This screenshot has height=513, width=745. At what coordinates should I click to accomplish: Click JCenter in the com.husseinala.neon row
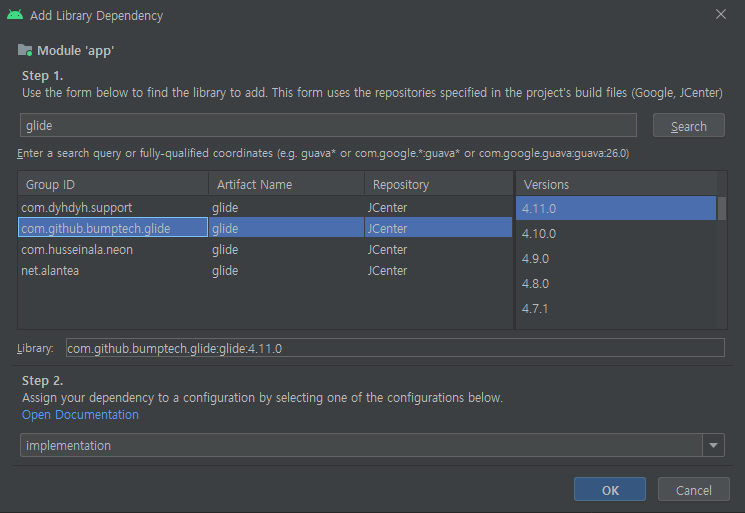(387, 249)
